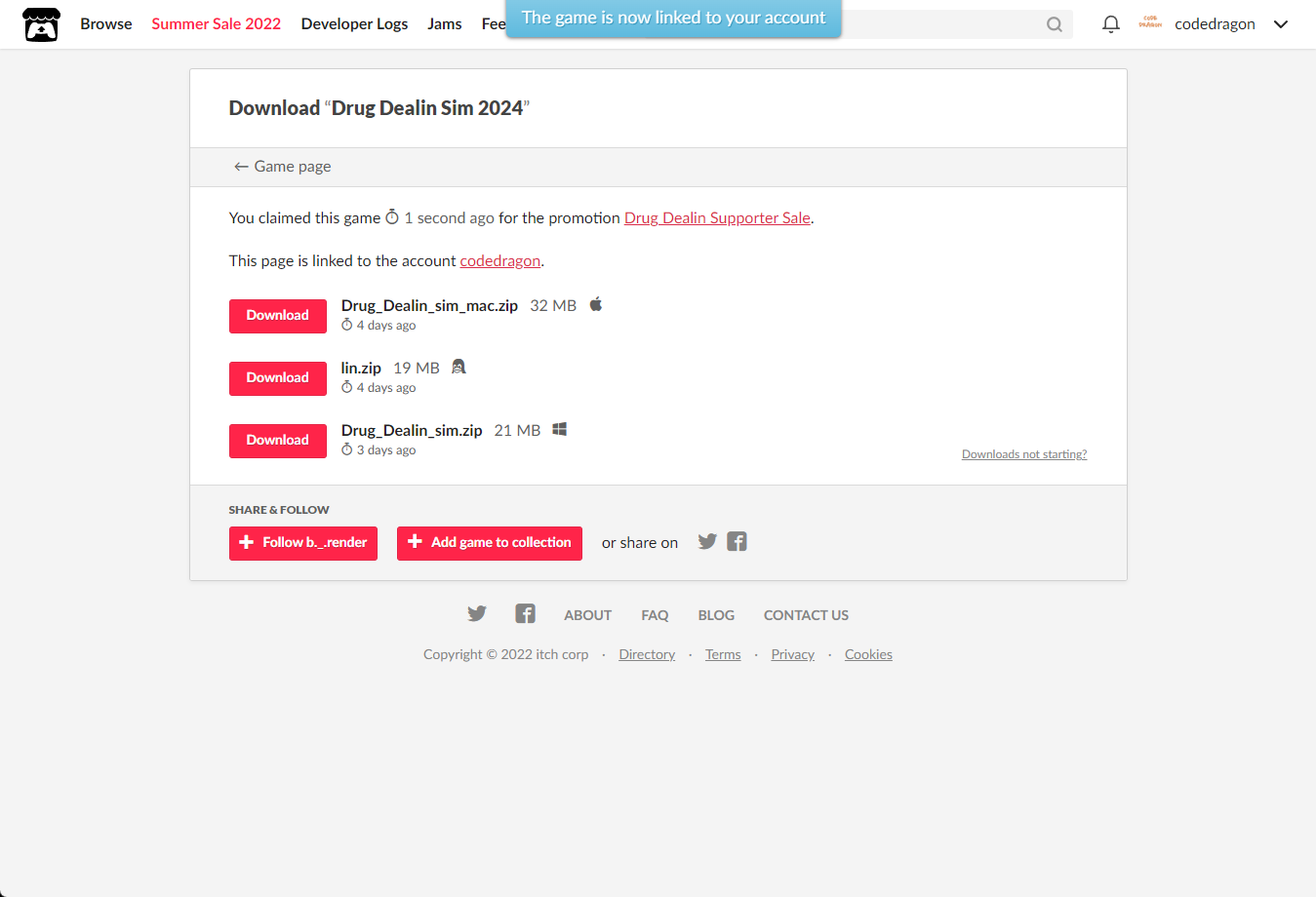Download Drug_Dealin_sim.zip Windows build
The width and height of the screenshot is (1316, 897).
tap(278, 441)
